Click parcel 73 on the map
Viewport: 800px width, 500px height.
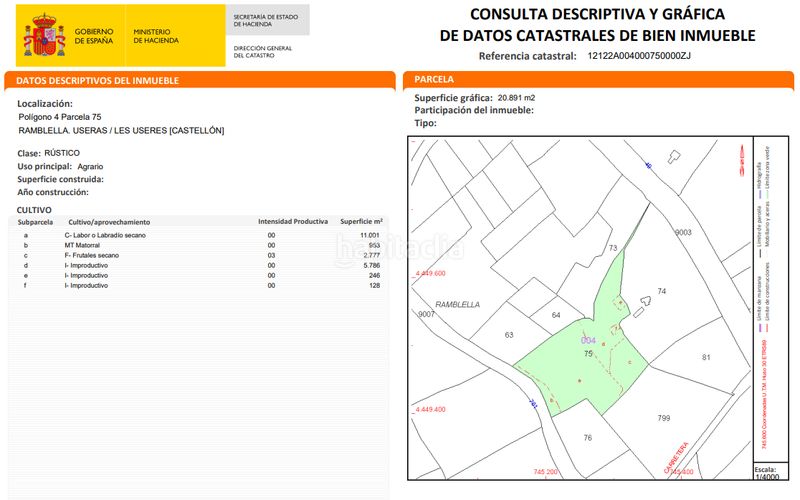pos(613,248)
